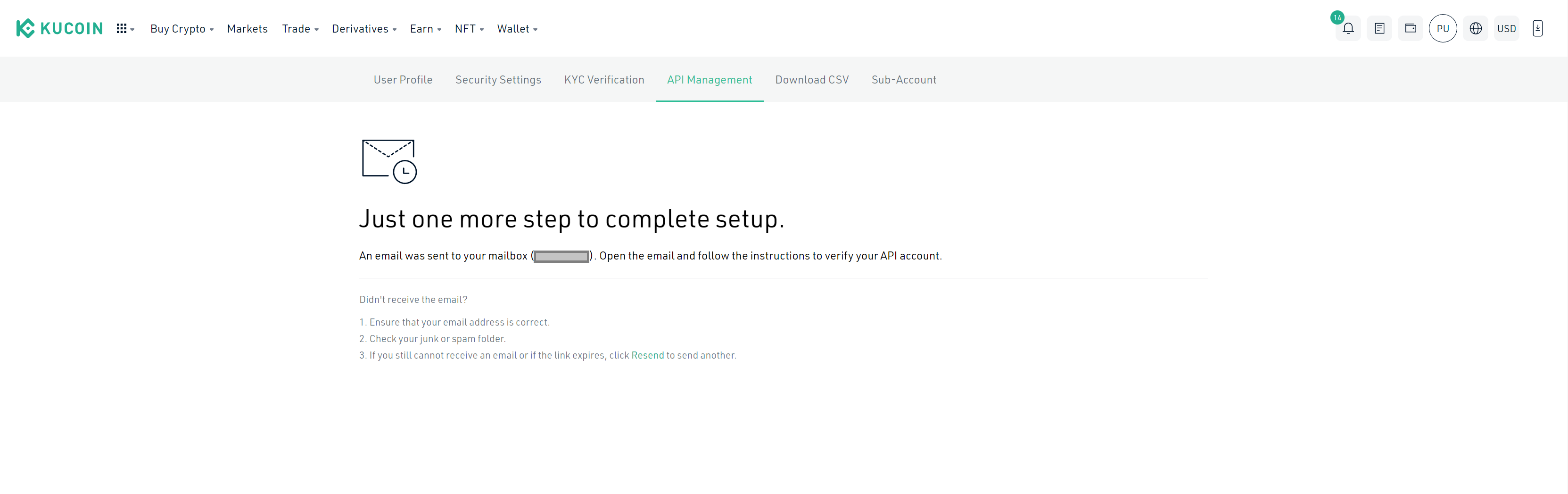This screenshot has height=494, width=1568.
Task: Click the envelope with clock illustration
Action: click(389, 161)
